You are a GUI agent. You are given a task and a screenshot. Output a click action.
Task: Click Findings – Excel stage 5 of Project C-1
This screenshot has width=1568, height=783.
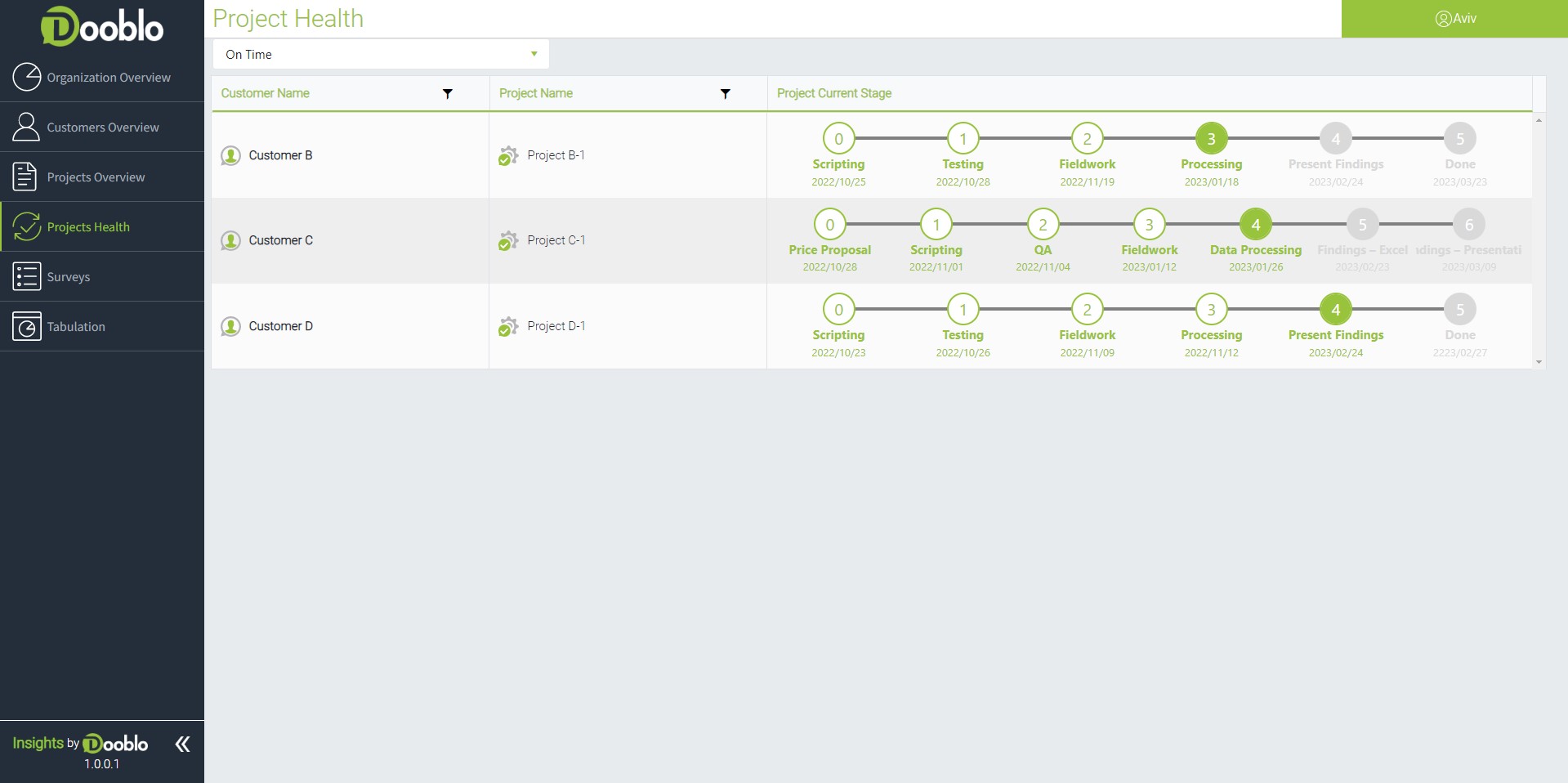pos(1362,224)
